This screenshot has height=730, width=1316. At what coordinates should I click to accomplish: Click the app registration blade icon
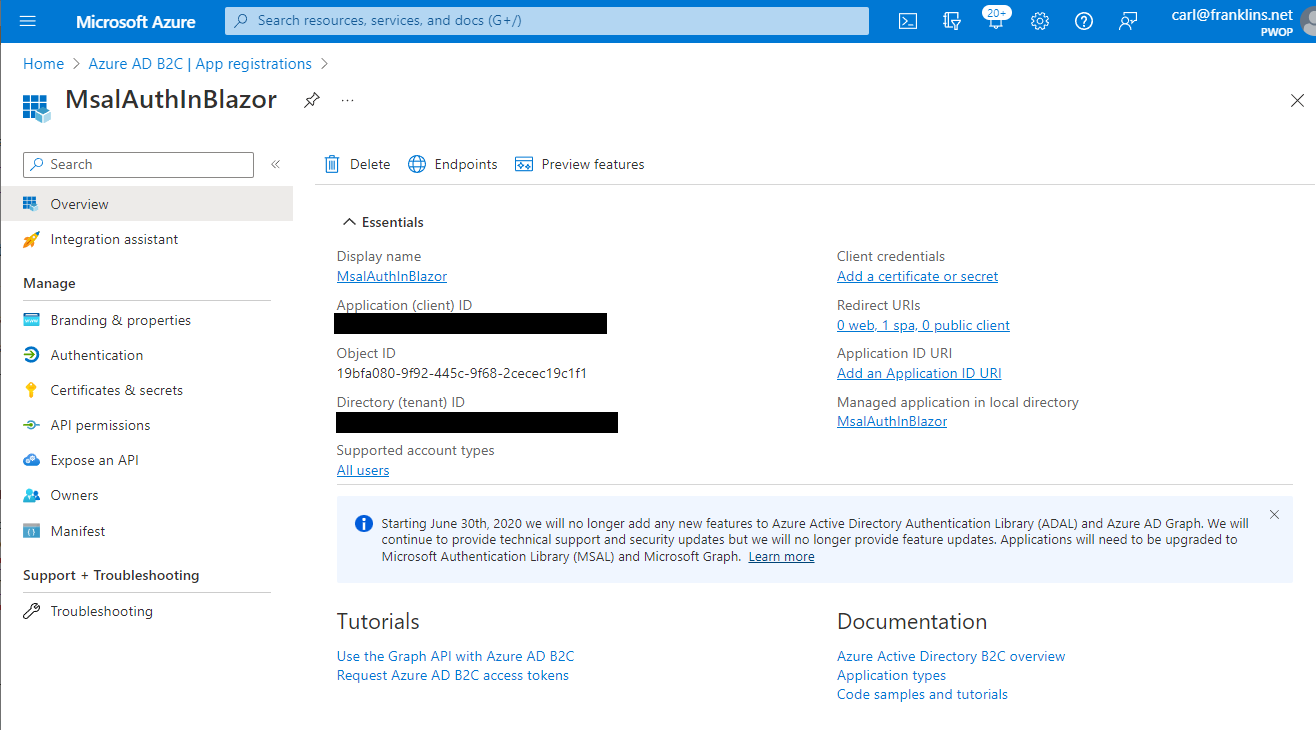(36, 107)
